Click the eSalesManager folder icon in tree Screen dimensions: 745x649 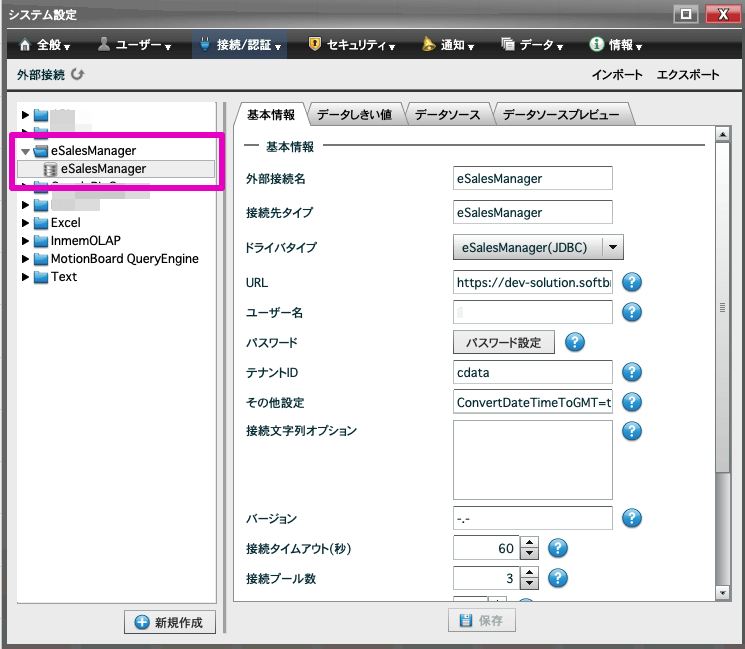(x=41, y=151)
